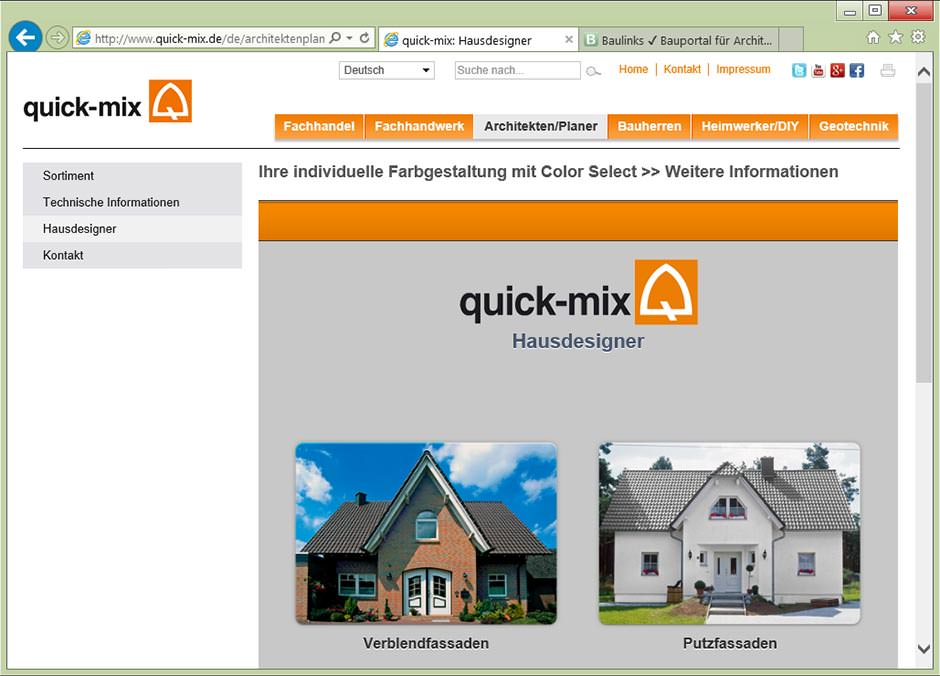Click the Color Select Weitere Informationen heading

coord(548,171)
